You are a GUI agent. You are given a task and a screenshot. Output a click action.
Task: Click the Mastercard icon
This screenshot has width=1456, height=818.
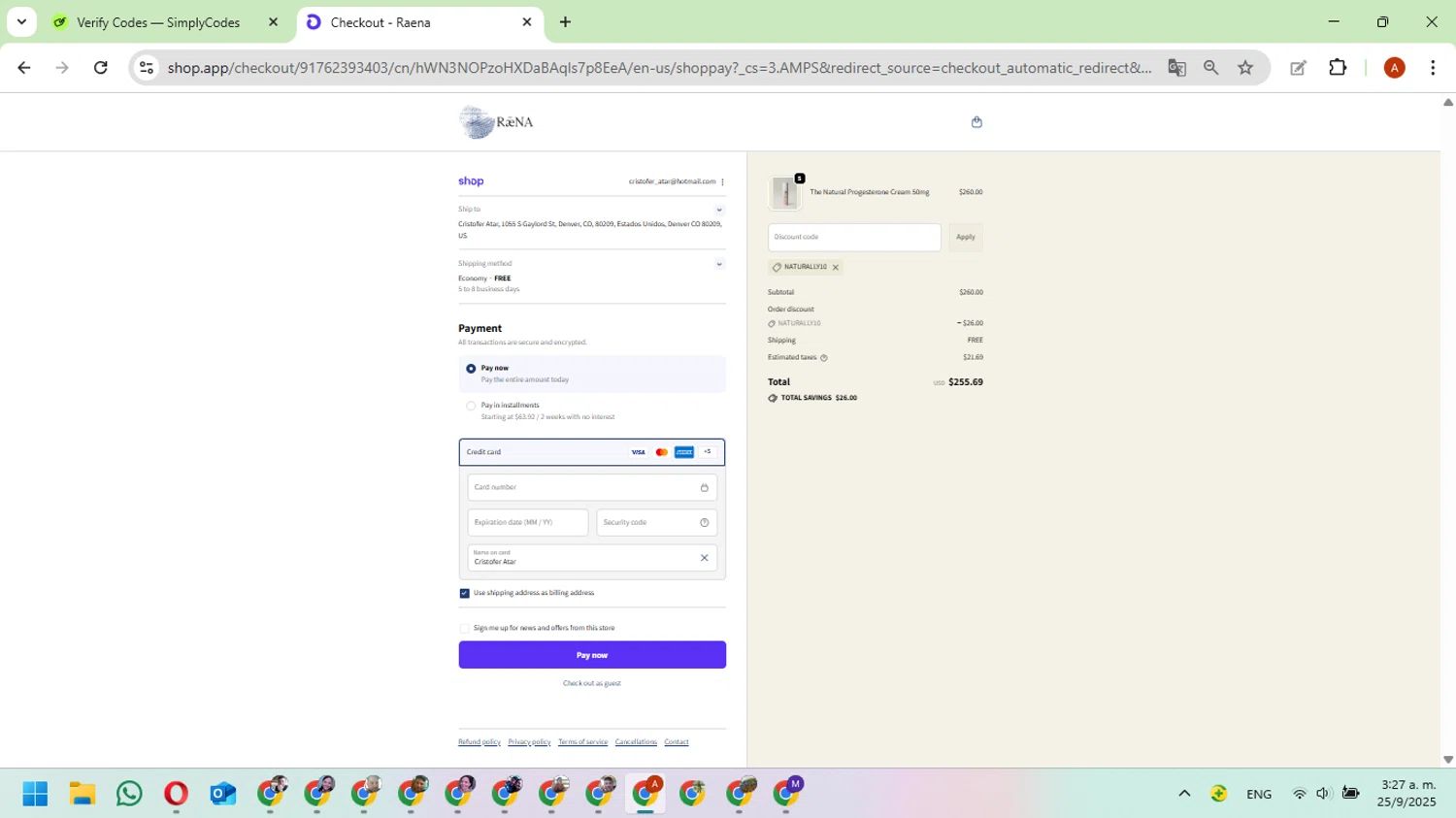point(661,452)
